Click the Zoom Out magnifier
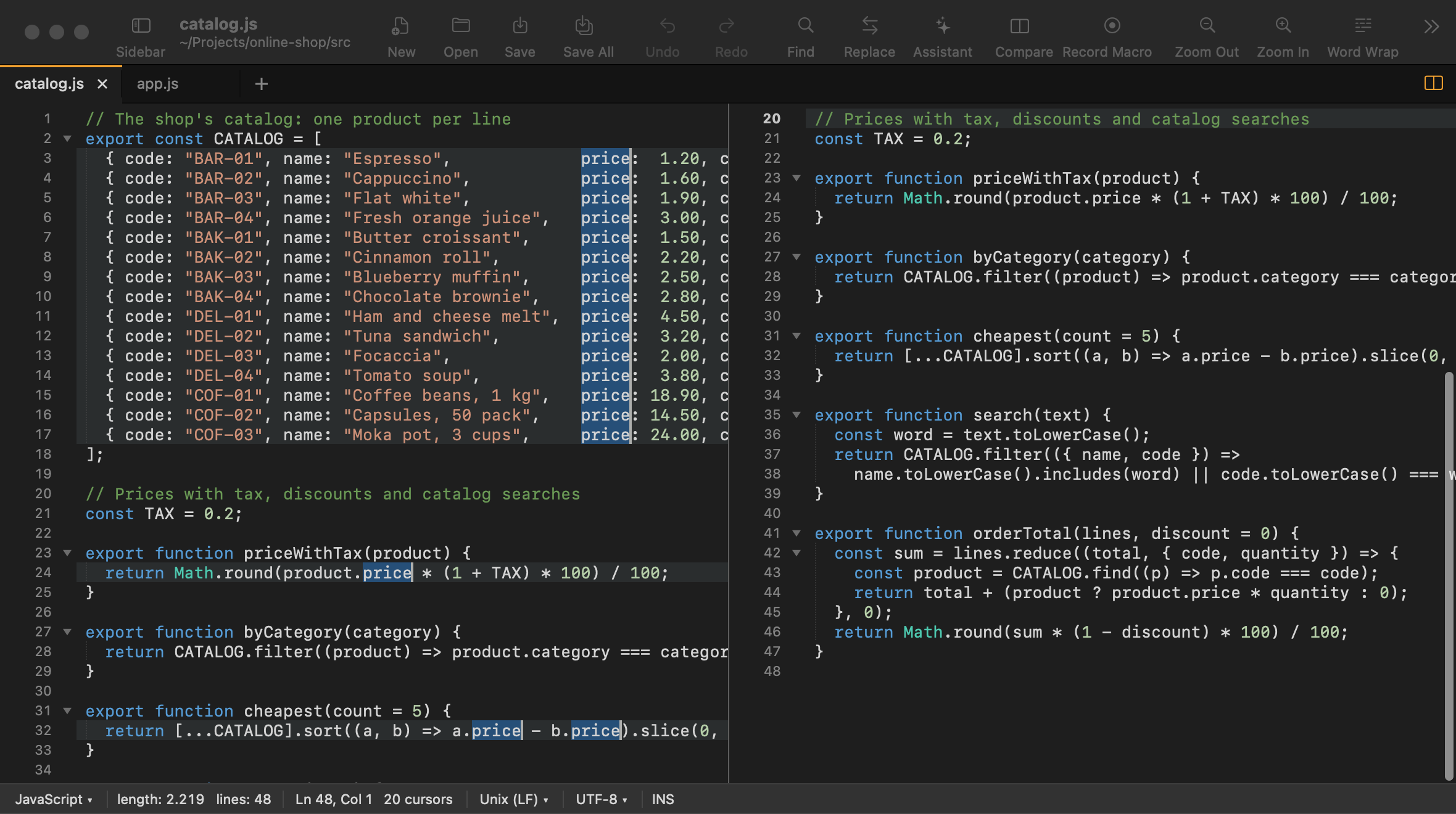Image resolution: width=1456 pixels, height=814 pixels. click(1207, 25)
